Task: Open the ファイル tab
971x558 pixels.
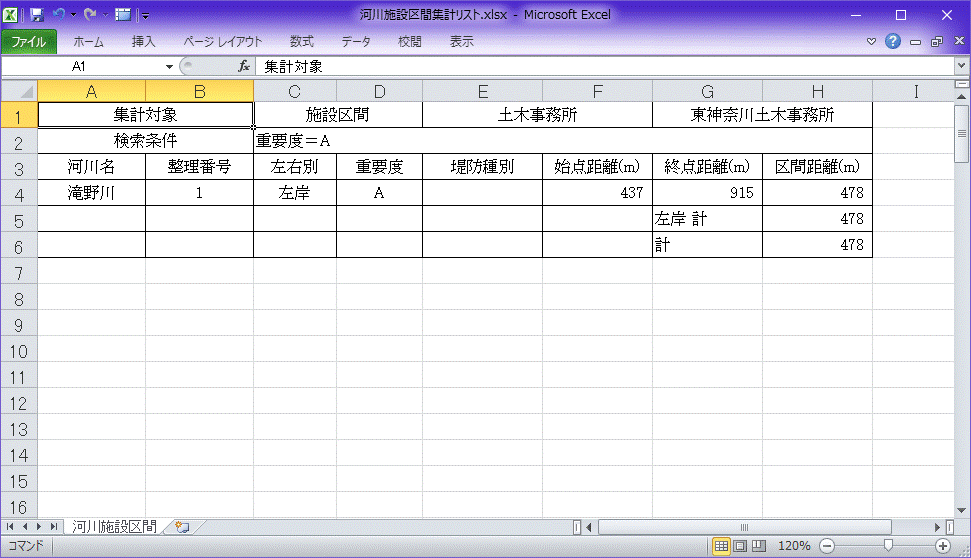Action: coord(29,42)
